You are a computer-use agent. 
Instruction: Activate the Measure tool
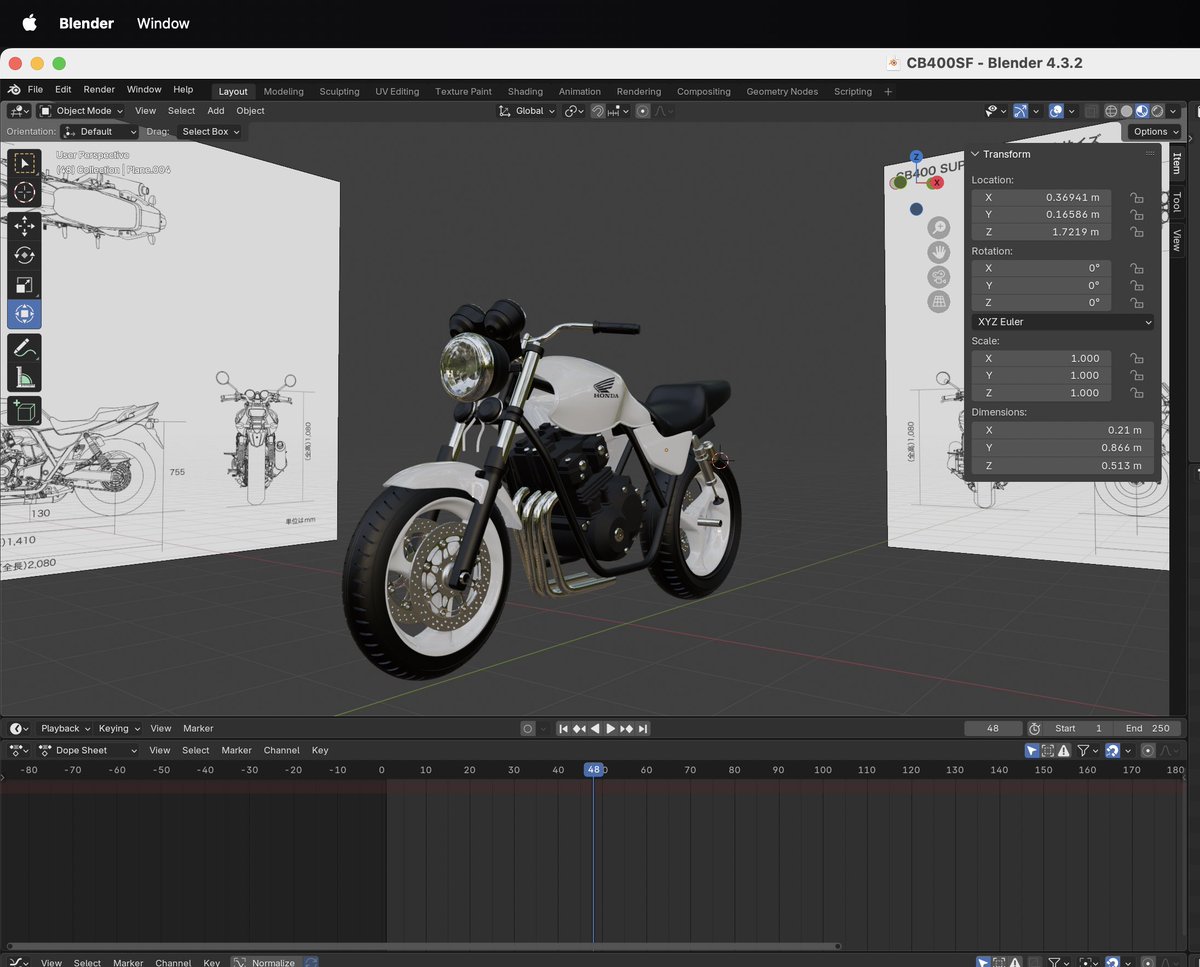point(24,378)
